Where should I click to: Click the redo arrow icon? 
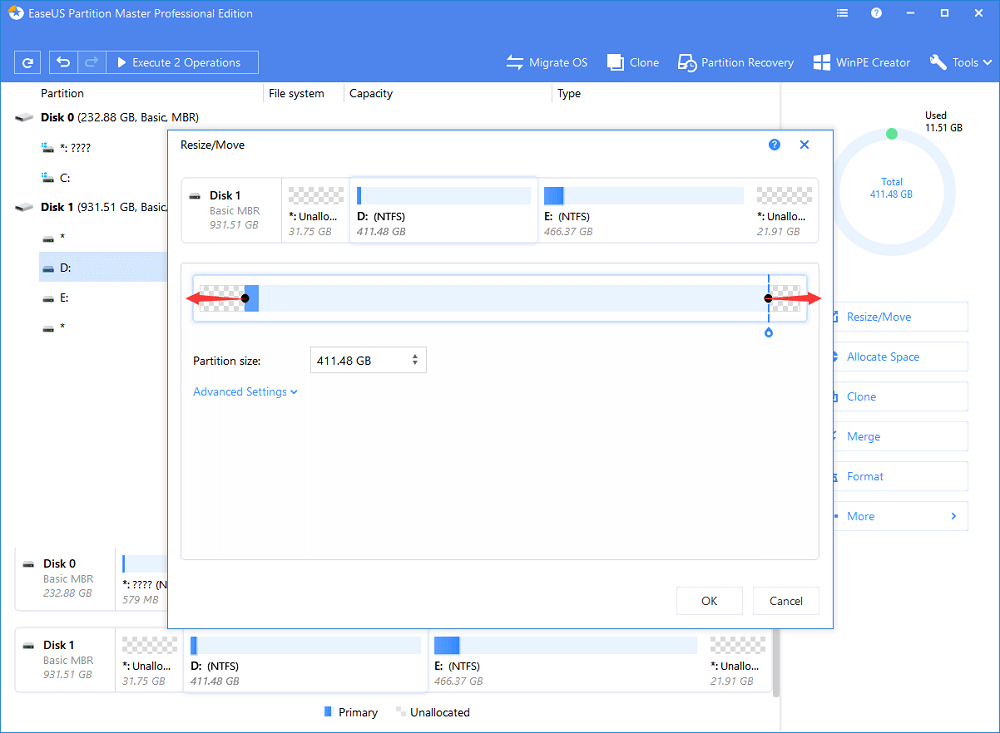coord(90,62)
